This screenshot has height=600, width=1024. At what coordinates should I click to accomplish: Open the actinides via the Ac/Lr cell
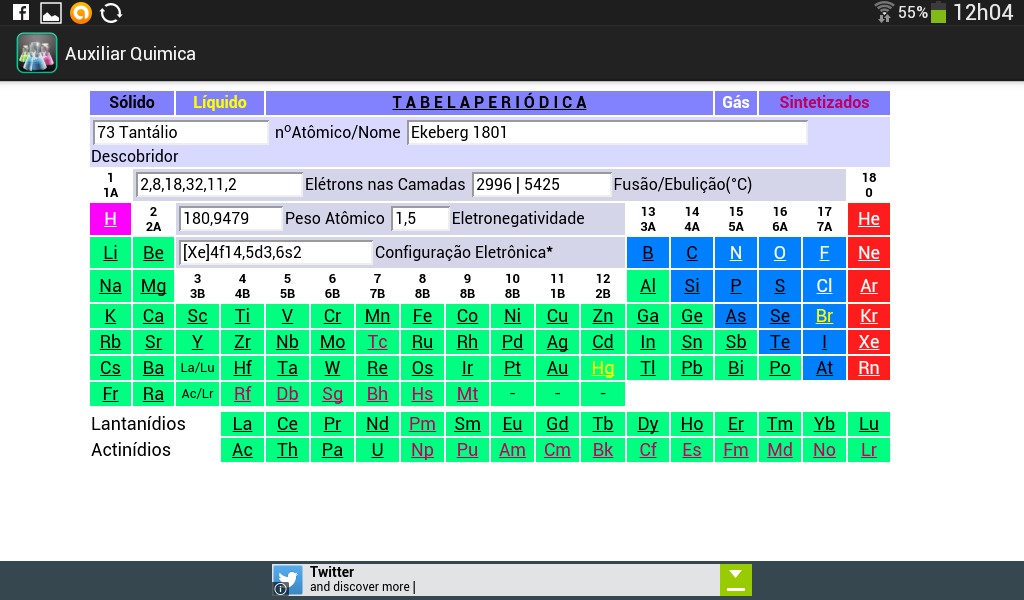[x=196, y=393]
